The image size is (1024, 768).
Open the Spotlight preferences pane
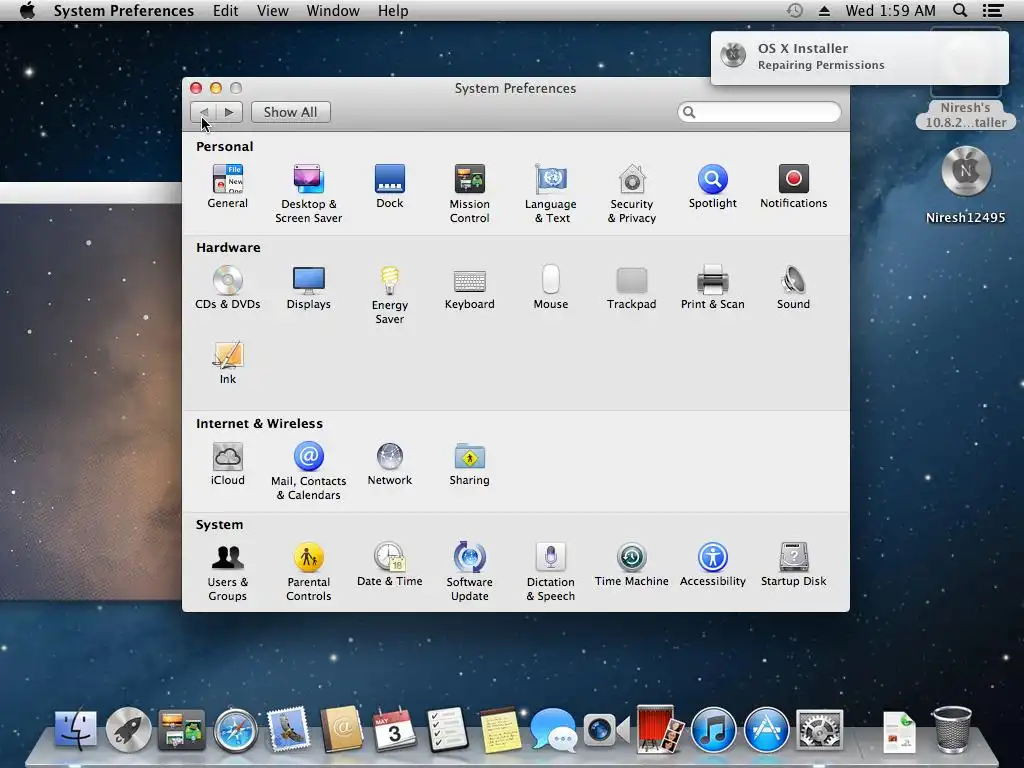[x=712, y=186]
